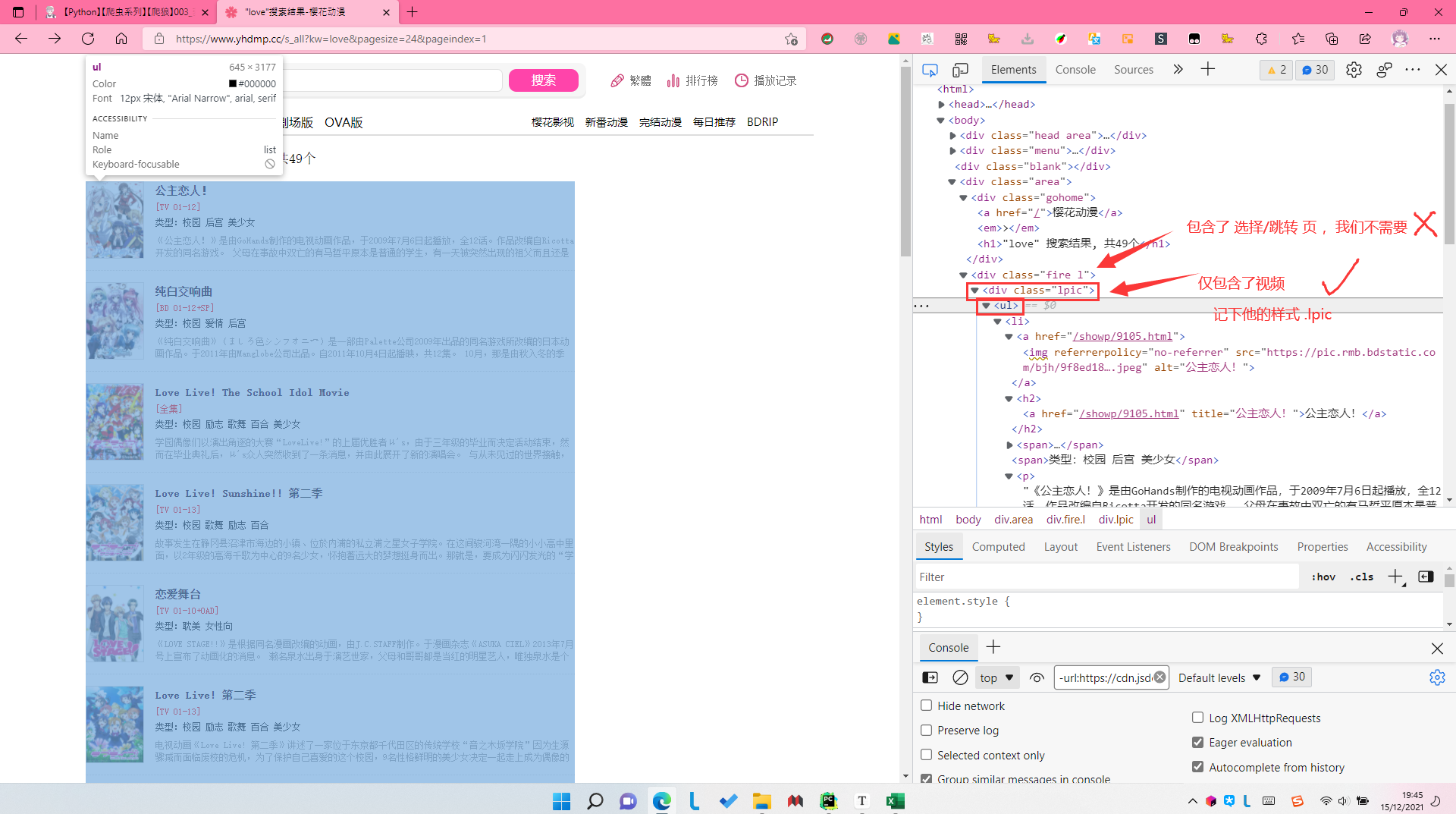Open console settings blue gear
This screenshot has width=1456, height=814.
click(x=1437, y=677)
